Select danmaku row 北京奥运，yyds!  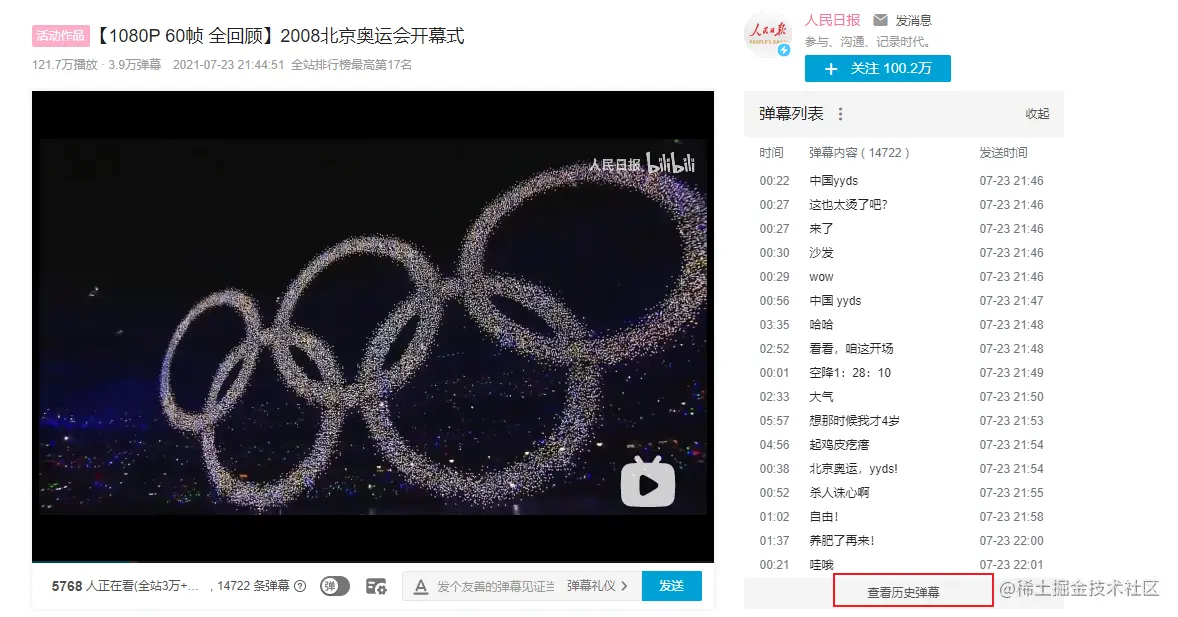pos(904,469)
